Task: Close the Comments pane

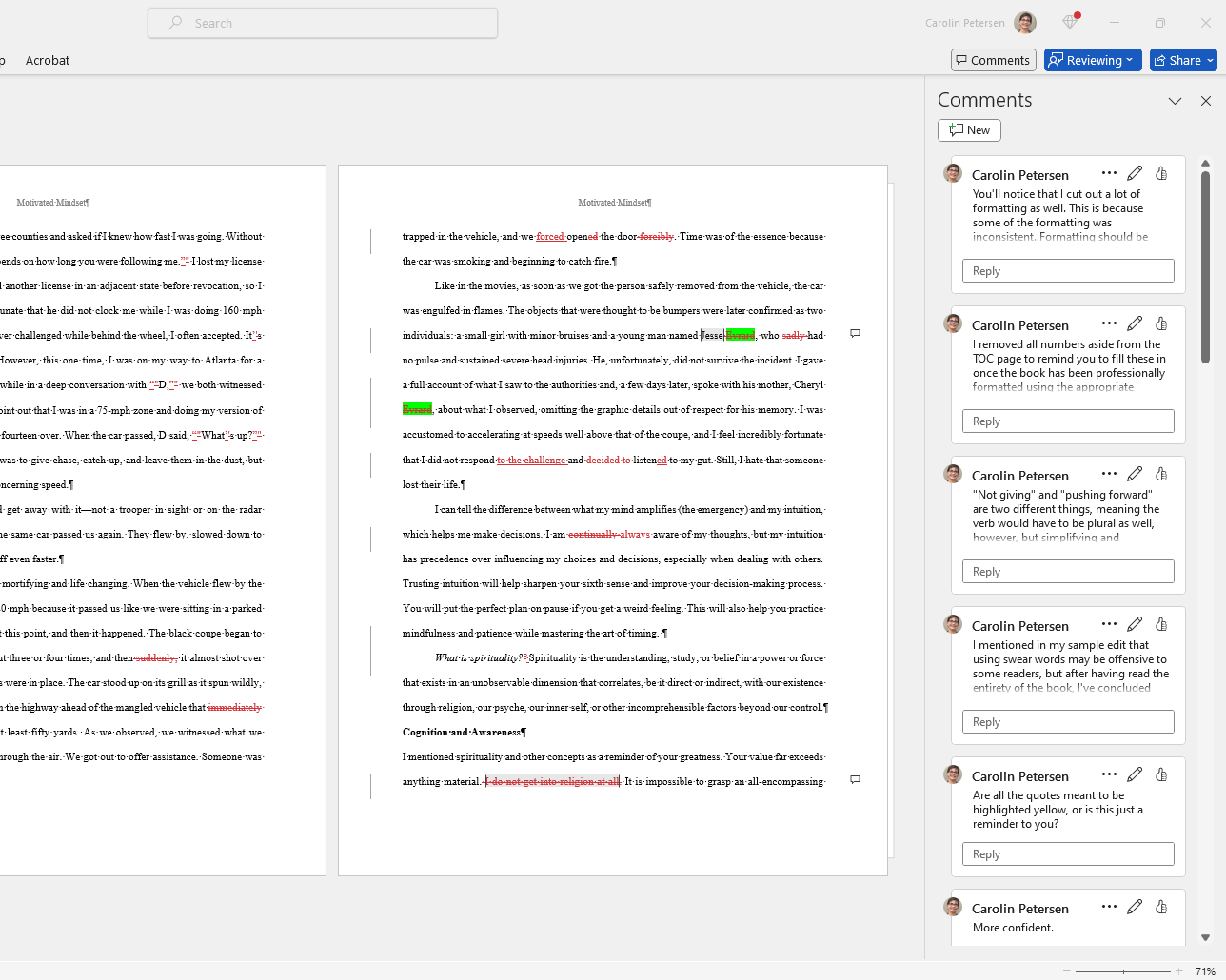Action: pos(1206,101)
